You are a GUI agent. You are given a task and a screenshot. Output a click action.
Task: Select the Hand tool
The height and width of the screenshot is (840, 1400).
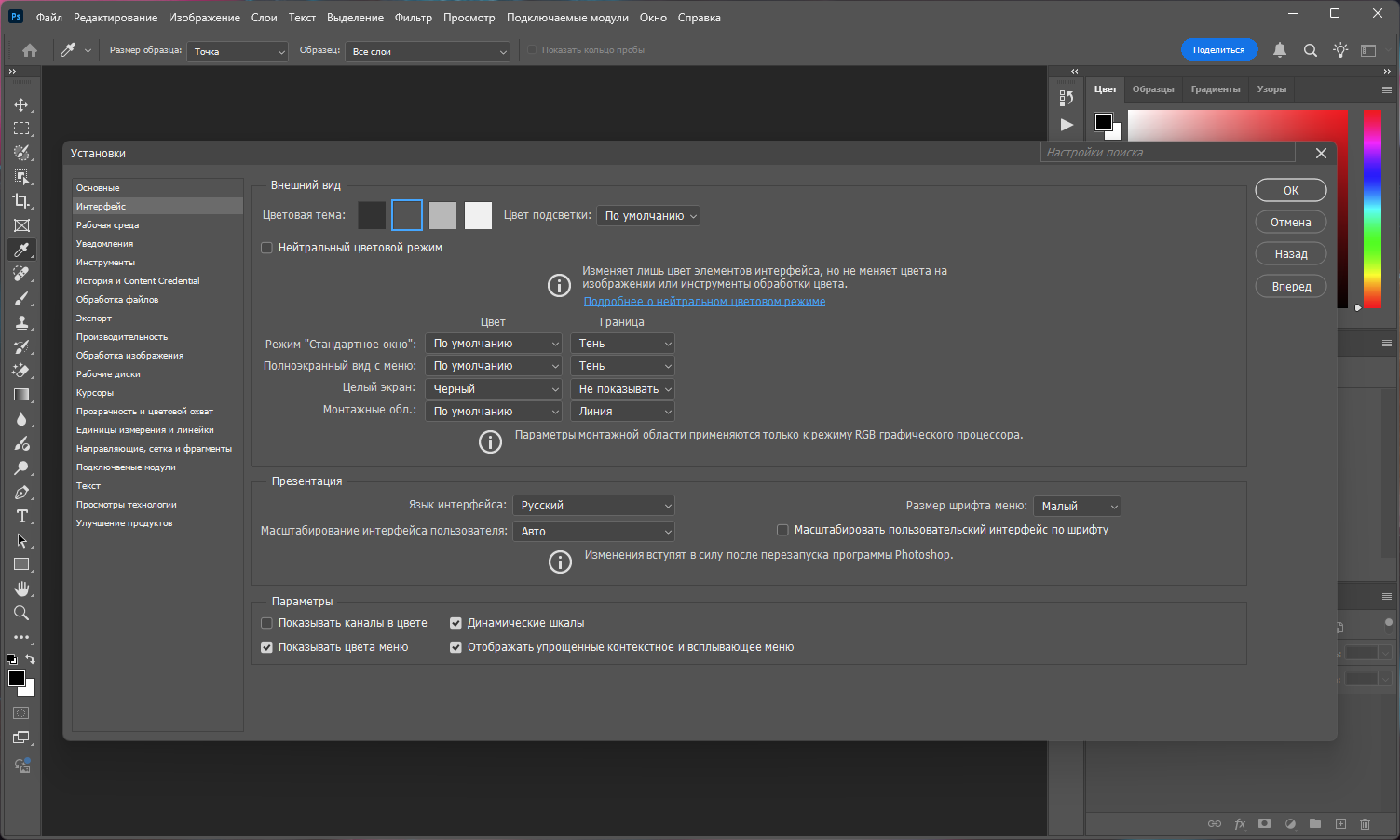[21, 589]
